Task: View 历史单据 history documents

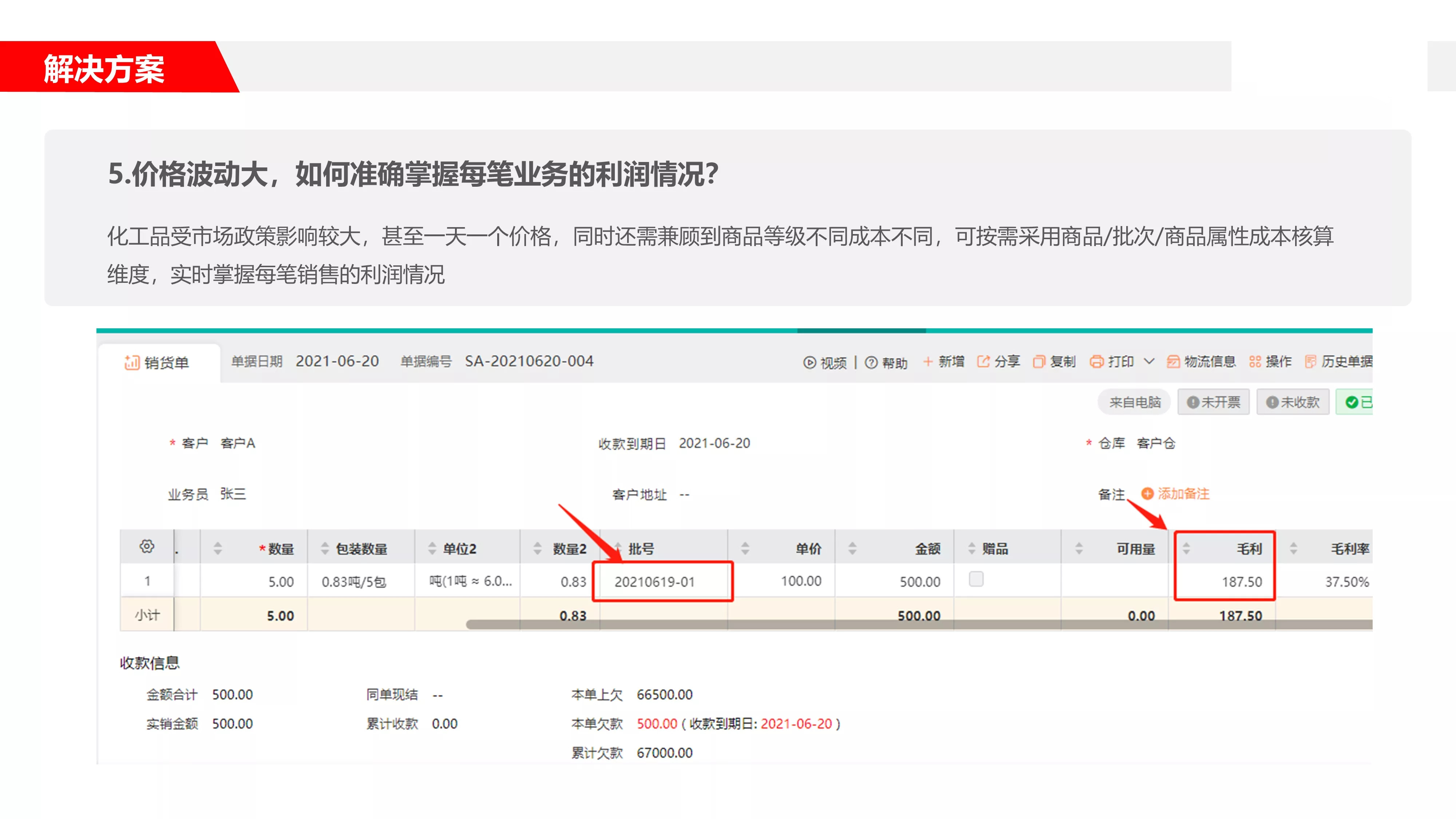Action: [1338, 361]
